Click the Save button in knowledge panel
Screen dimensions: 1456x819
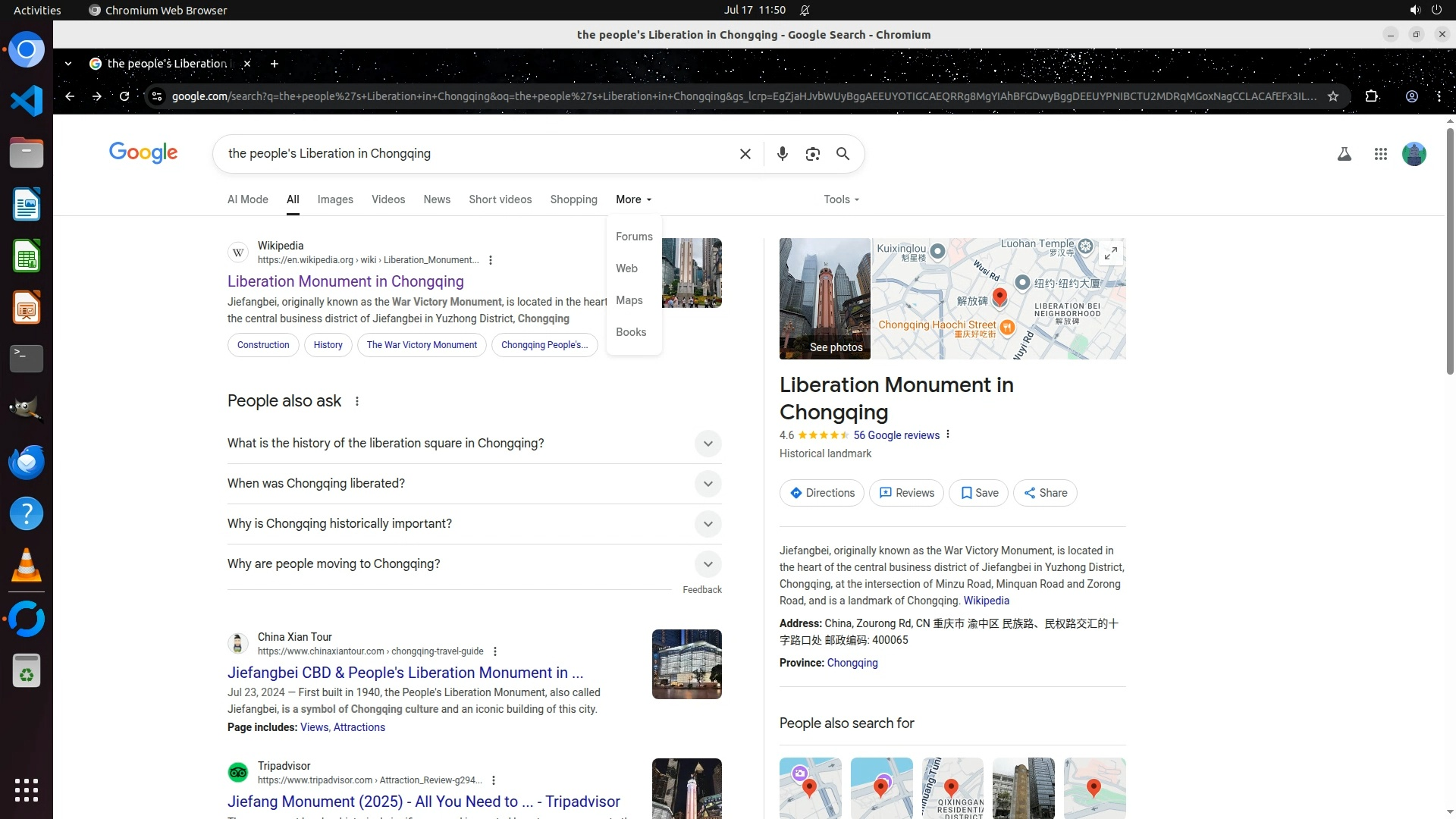978,493
